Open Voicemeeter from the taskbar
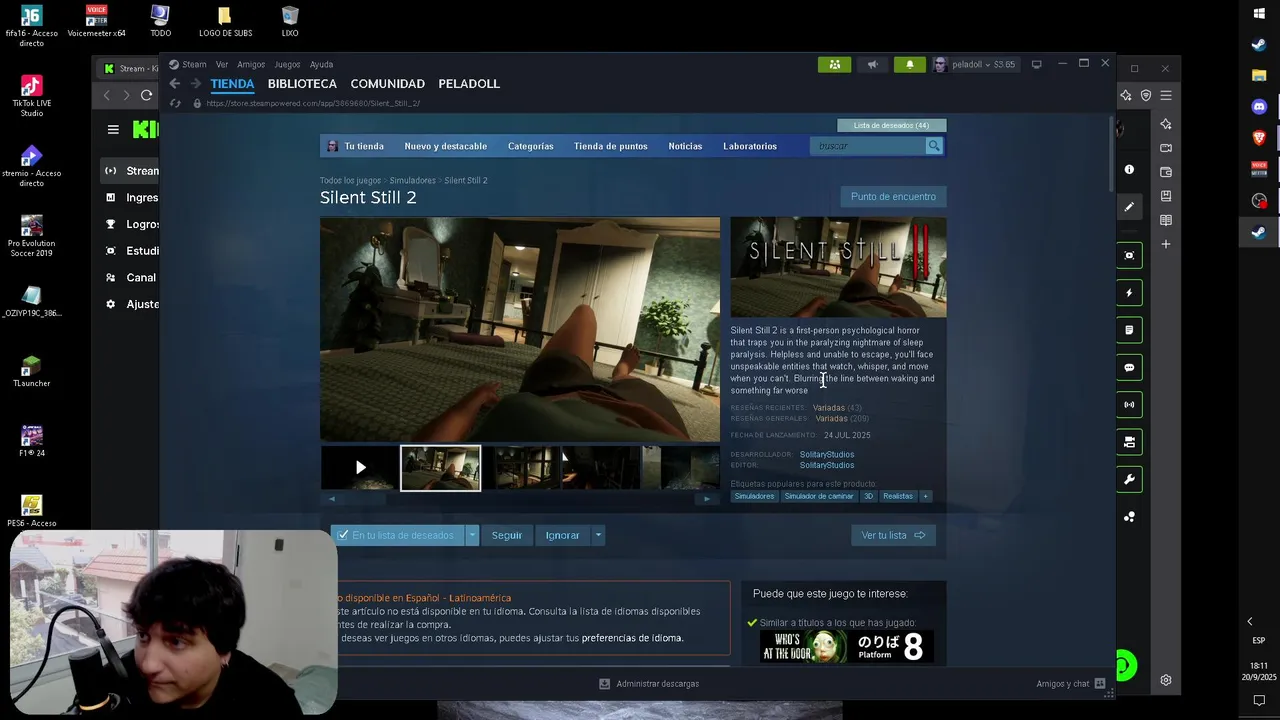 click(x=1259, y=169)
